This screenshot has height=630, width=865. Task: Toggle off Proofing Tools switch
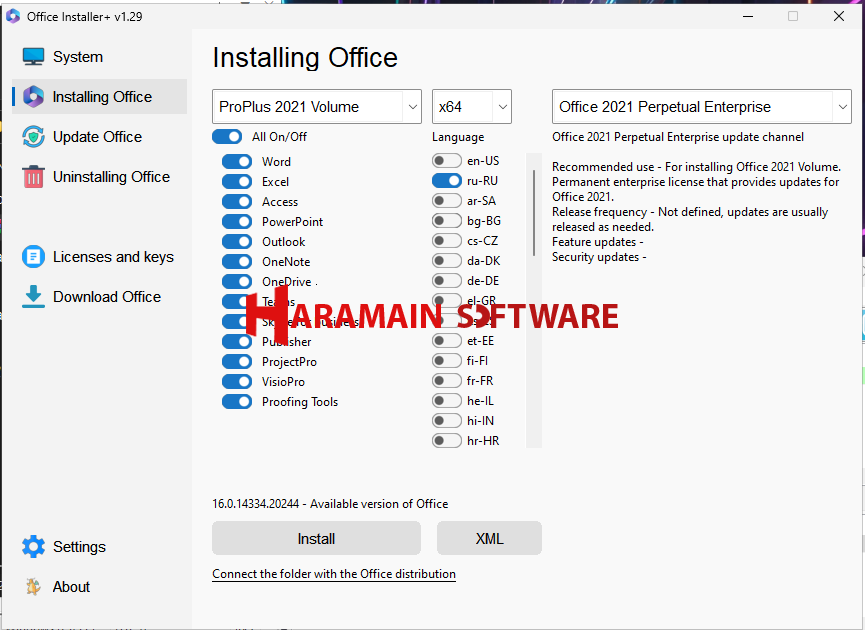[237, 401]
